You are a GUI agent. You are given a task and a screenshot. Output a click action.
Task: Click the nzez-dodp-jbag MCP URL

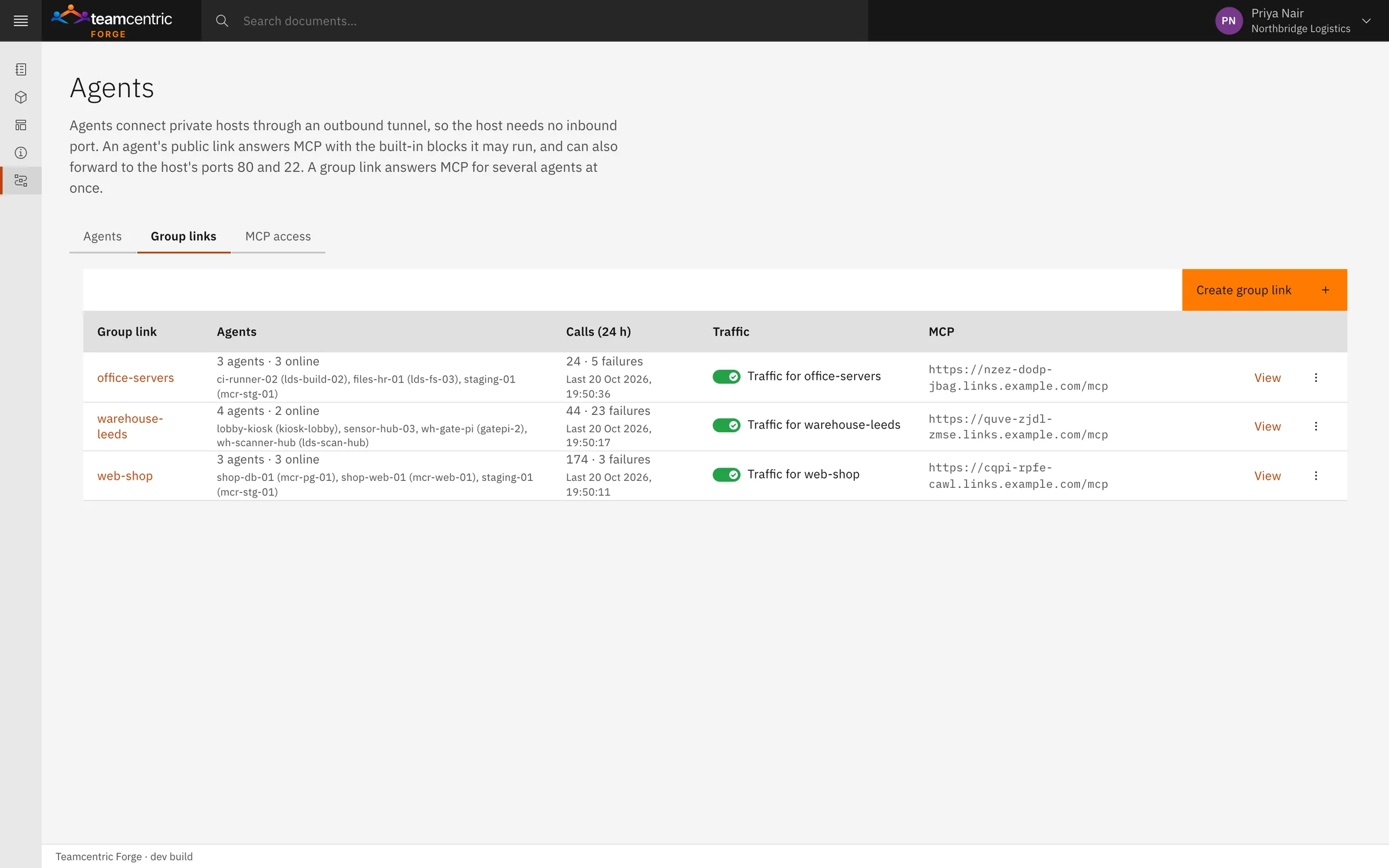[x=1018, y=378]
